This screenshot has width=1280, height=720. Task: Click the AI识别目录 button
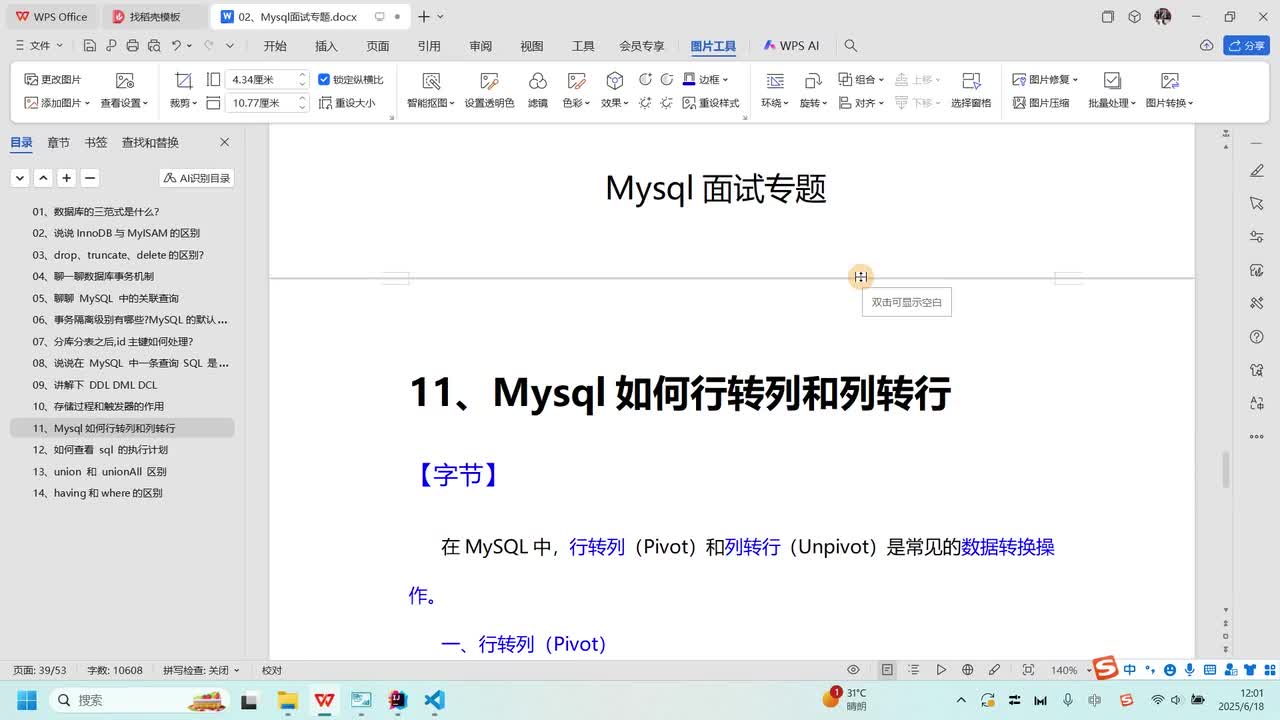(197, 178)
